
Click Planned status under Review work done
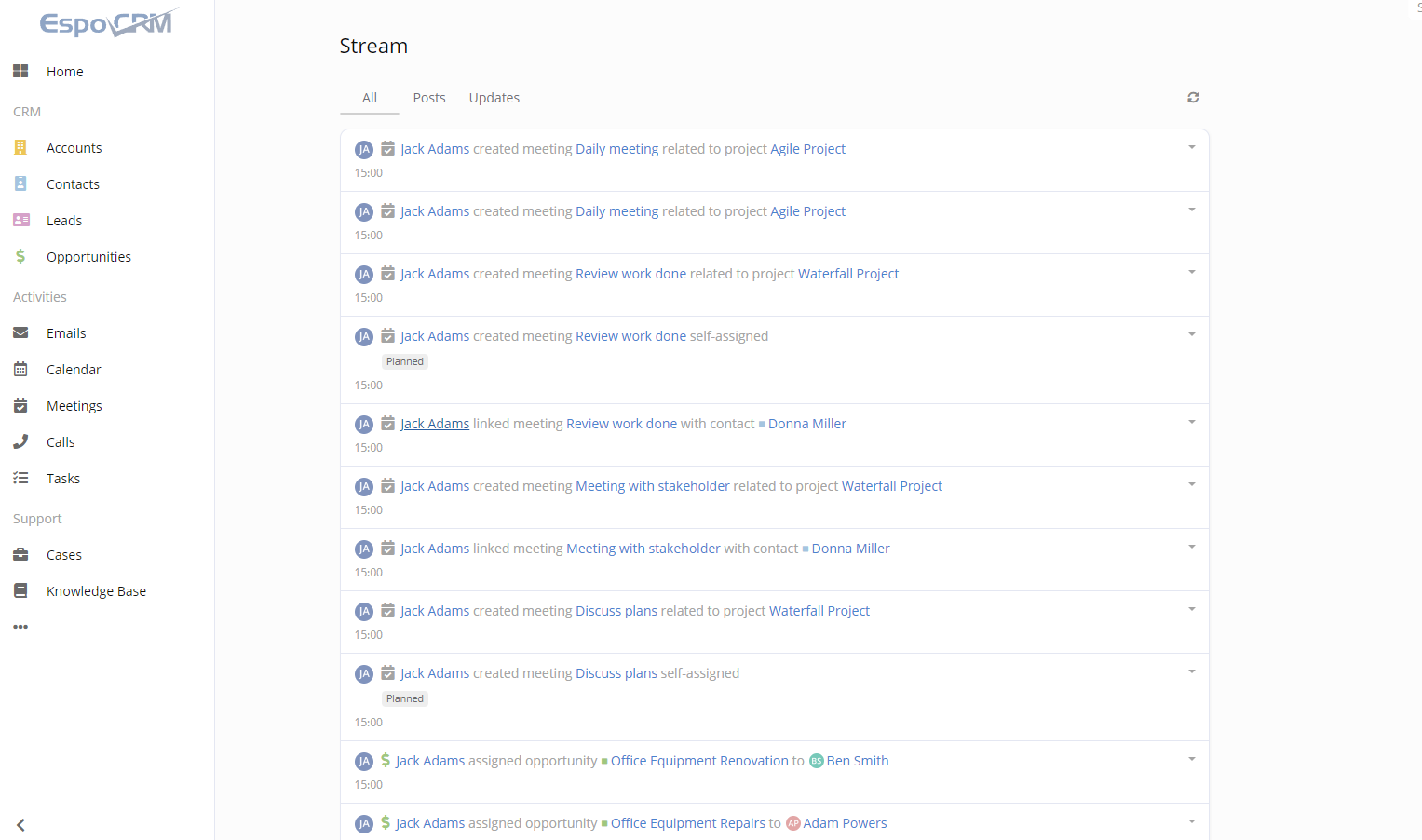coord(405,361)
